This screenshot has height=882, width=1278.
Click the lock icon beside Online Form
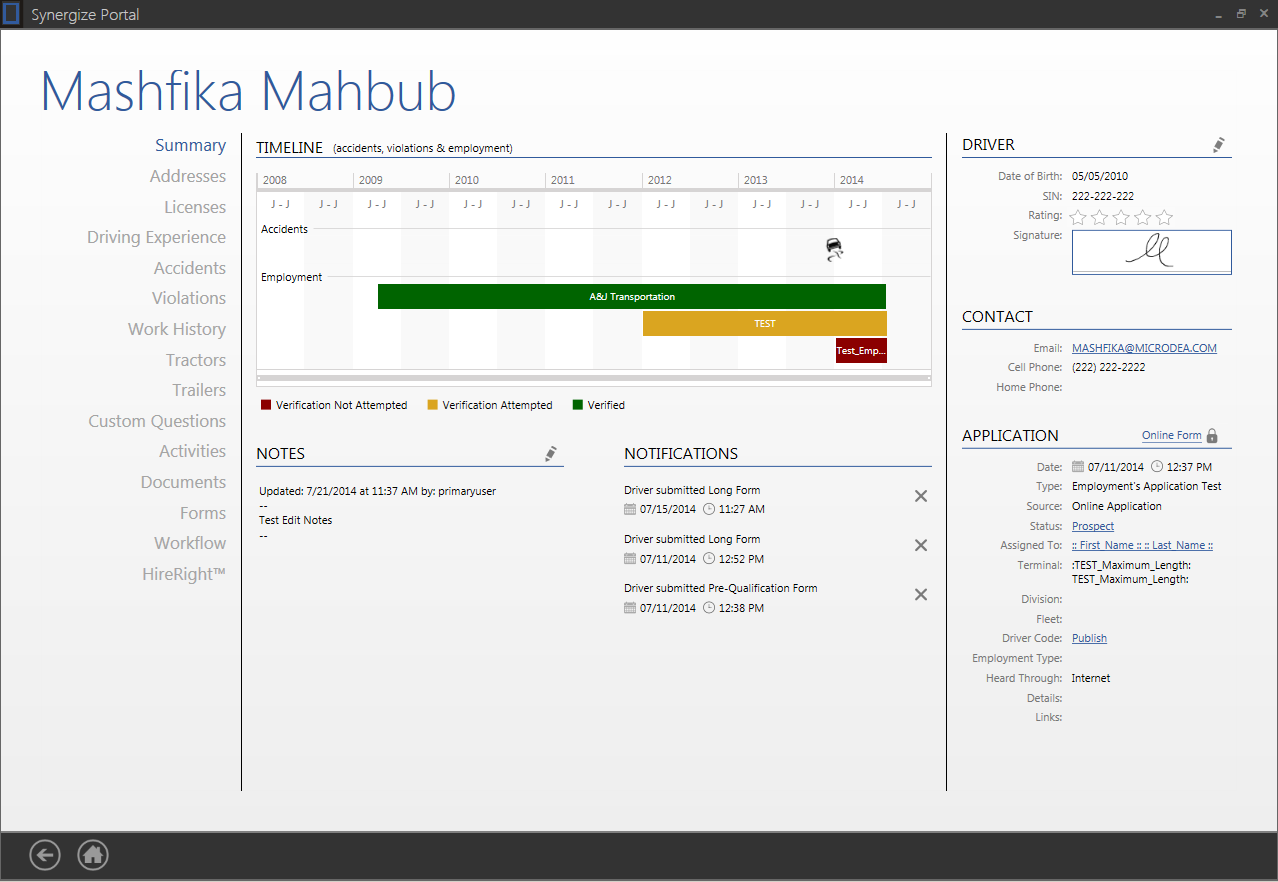tap(1212, 436)
